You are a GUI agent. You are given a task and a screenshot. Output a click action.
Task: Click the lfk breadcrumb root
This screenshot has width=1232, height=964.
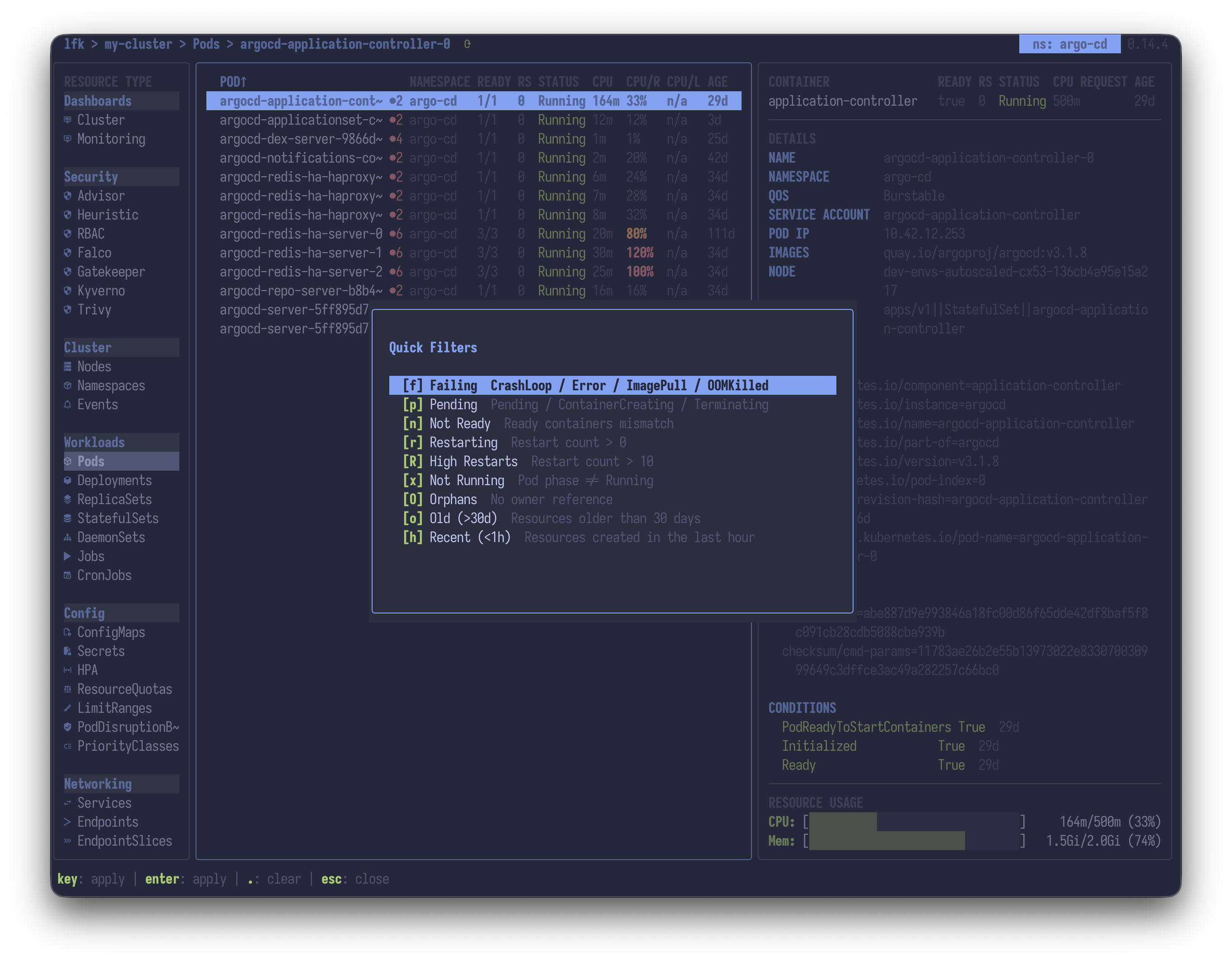[x=74, y=44]
